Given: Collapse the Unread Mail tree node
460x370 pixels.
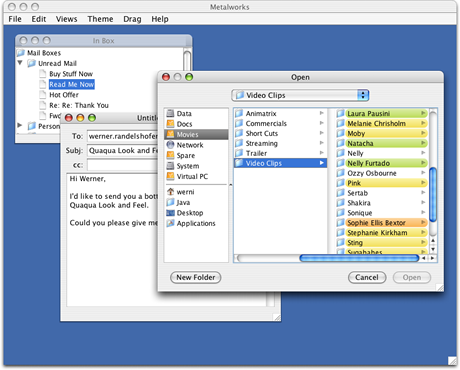Looking at the screenshot, I should (20, 63).
